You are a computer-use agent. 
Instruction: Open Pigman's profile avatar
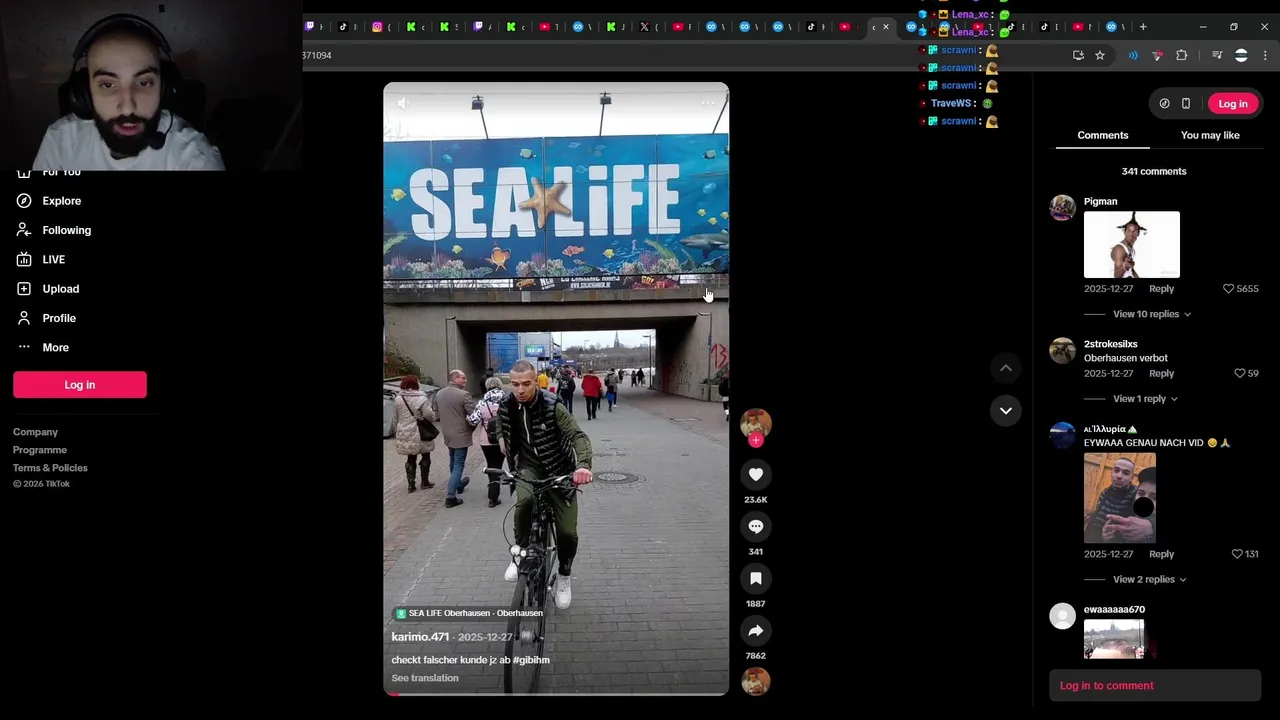1062,207
